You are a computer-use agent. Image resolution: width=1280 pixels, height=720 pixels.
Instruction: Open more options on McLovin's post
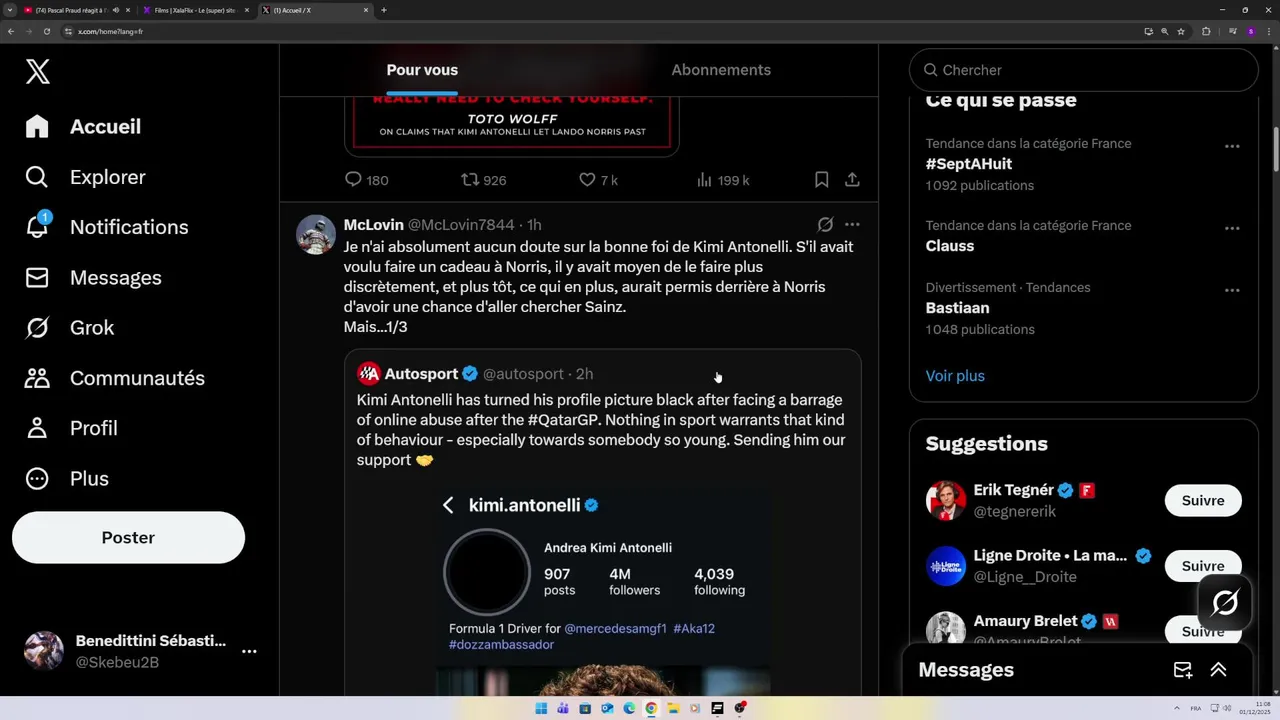(x=852, y=225)
